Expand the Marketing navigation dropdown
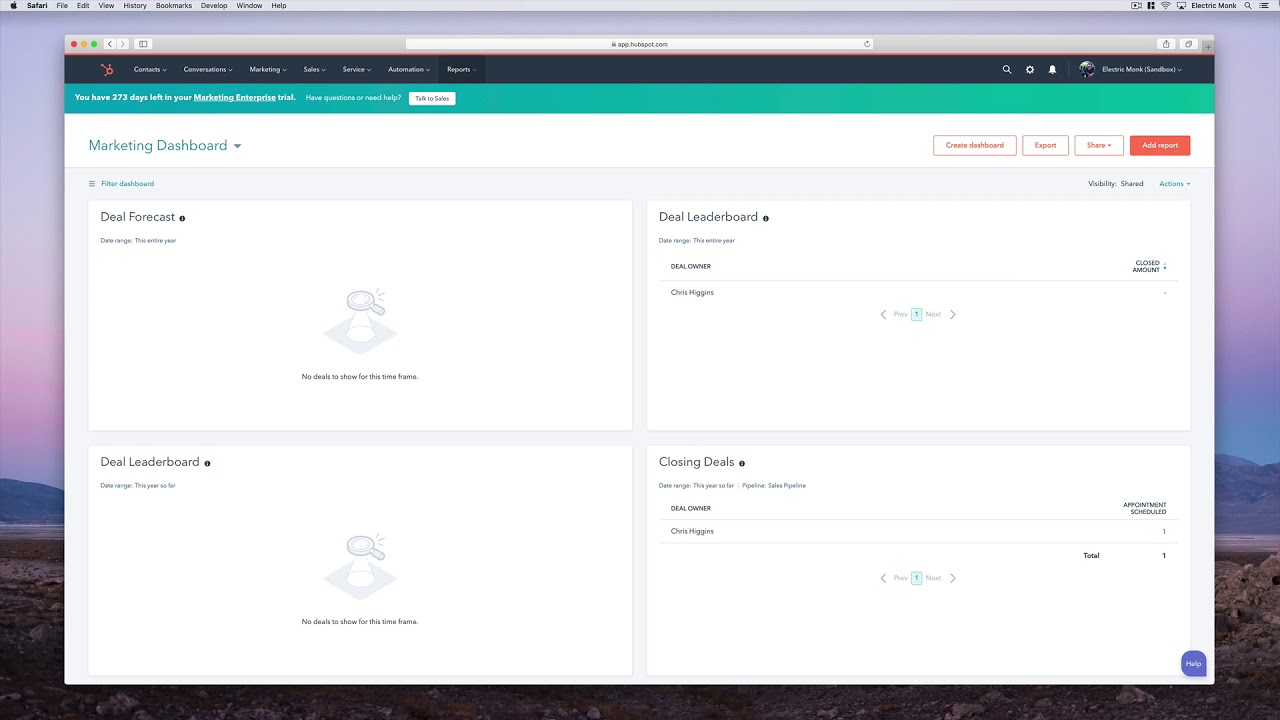 (268, 70)
